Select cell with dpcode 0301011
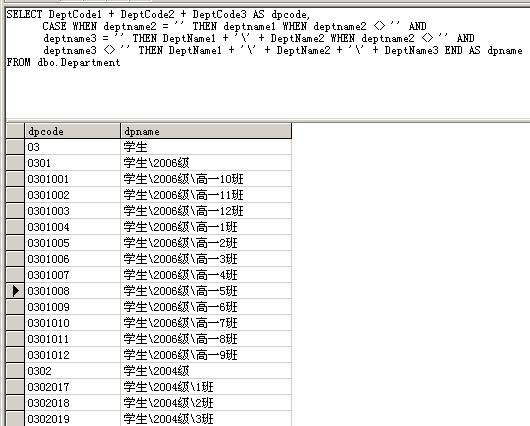This screenshot has width=530, height=426. pos(73,339)
